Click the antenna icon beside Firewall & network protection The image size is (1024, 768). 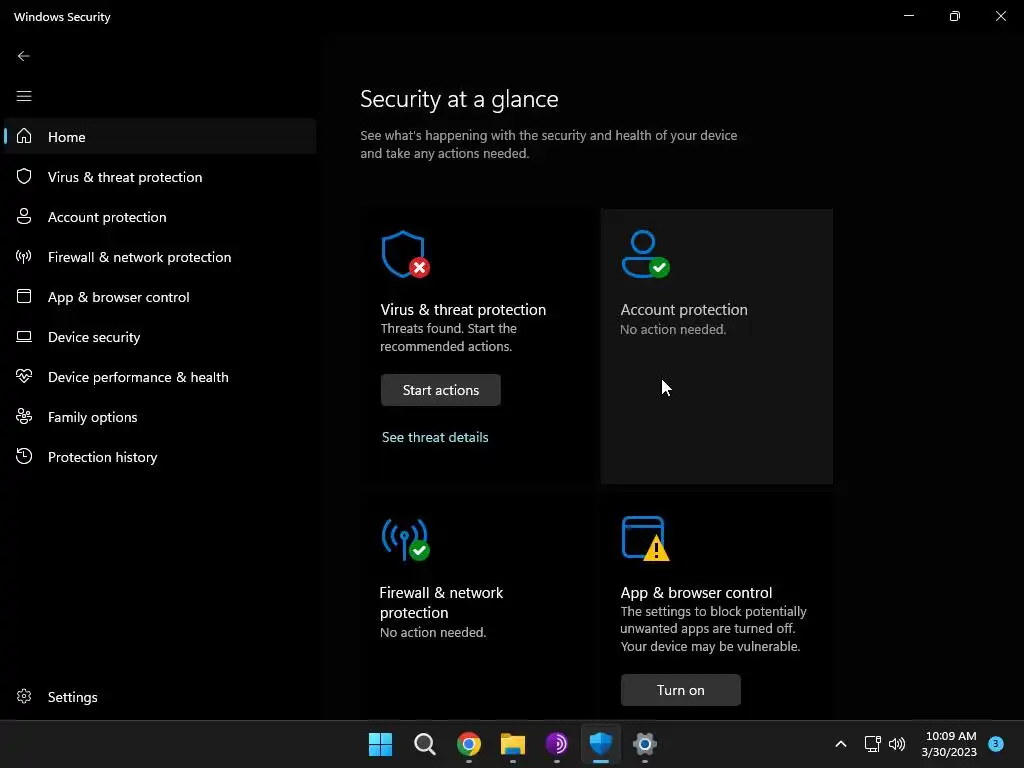click(24, 257)
